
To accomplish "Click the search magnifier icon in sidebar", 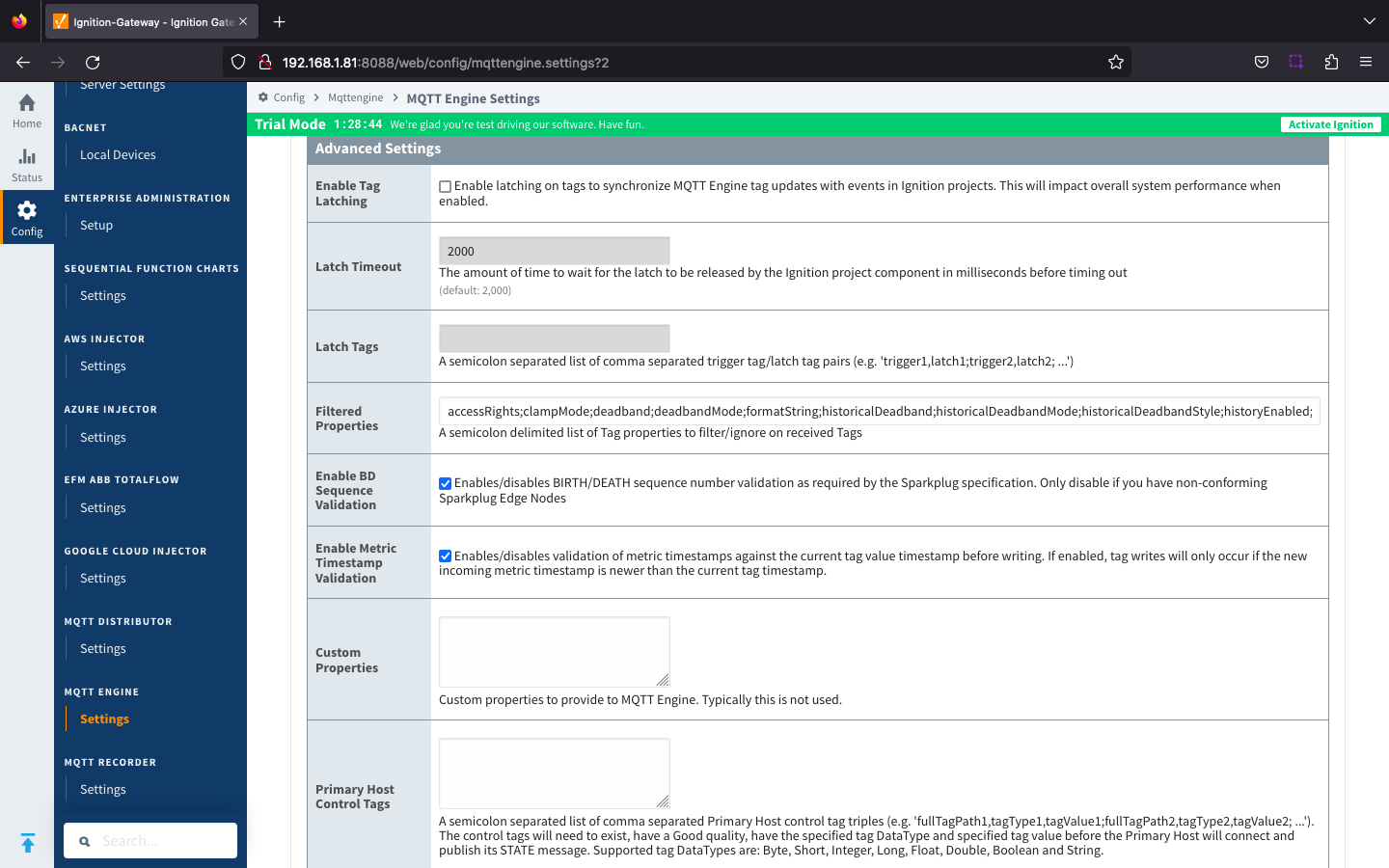I will 85,841.
